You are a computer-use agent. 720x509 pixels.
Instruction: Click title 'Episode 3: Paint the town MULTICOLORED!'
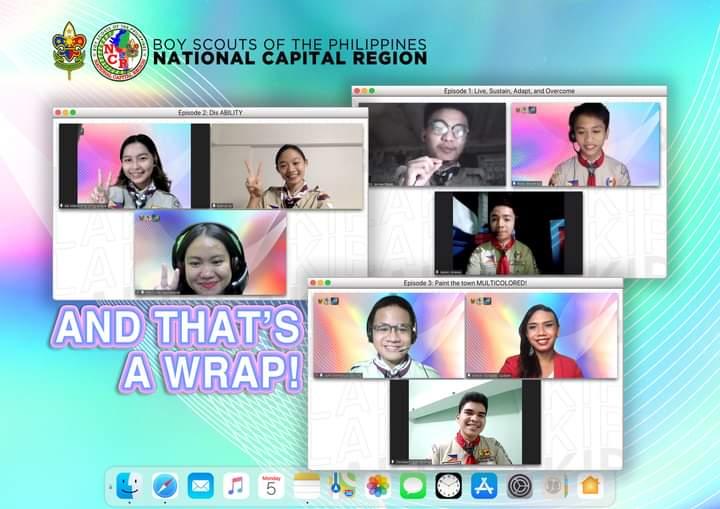tap(465, 283)
